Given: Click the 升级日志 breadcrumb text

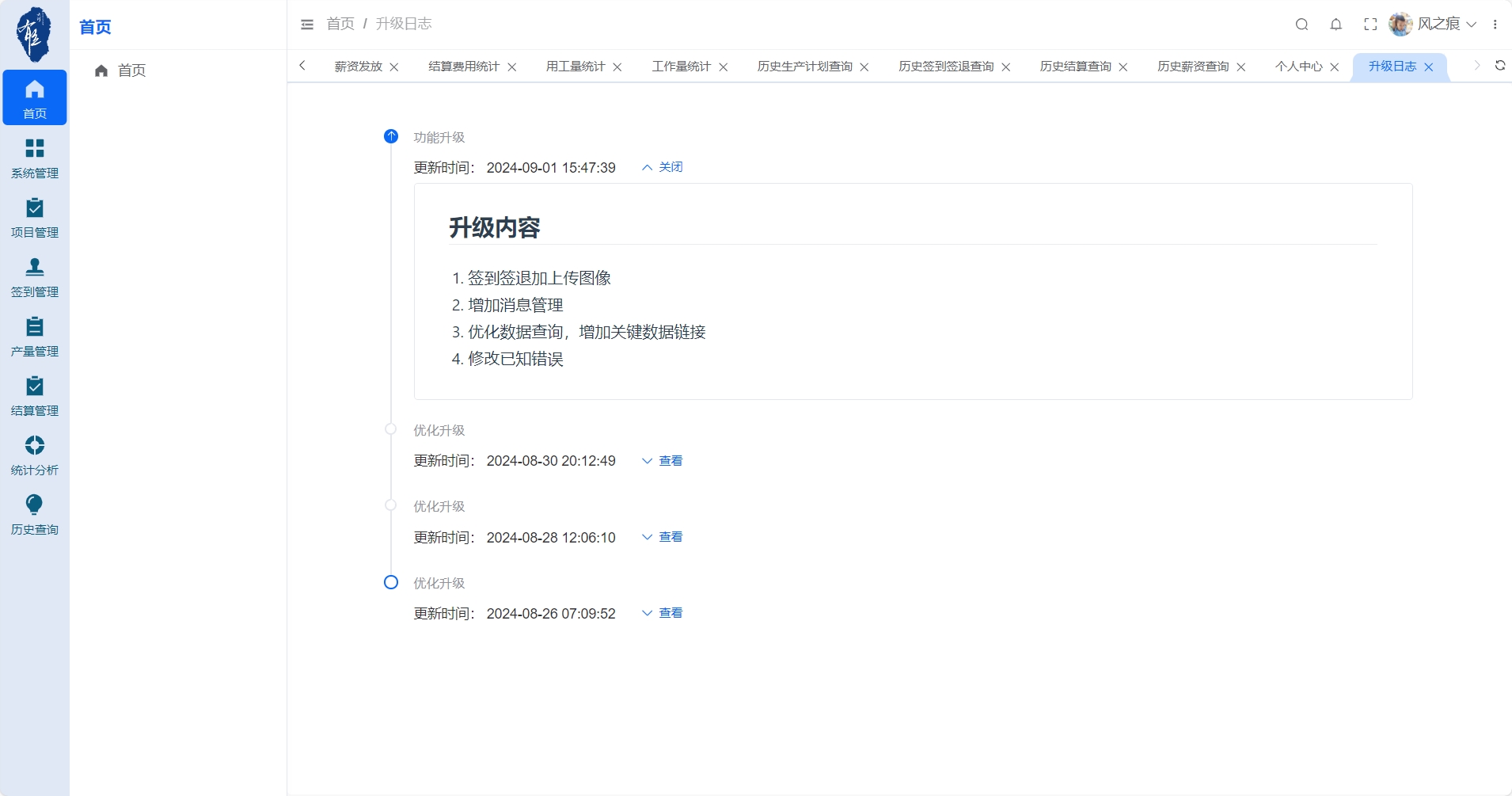Looking at the screenshot, I should [404, 24].
